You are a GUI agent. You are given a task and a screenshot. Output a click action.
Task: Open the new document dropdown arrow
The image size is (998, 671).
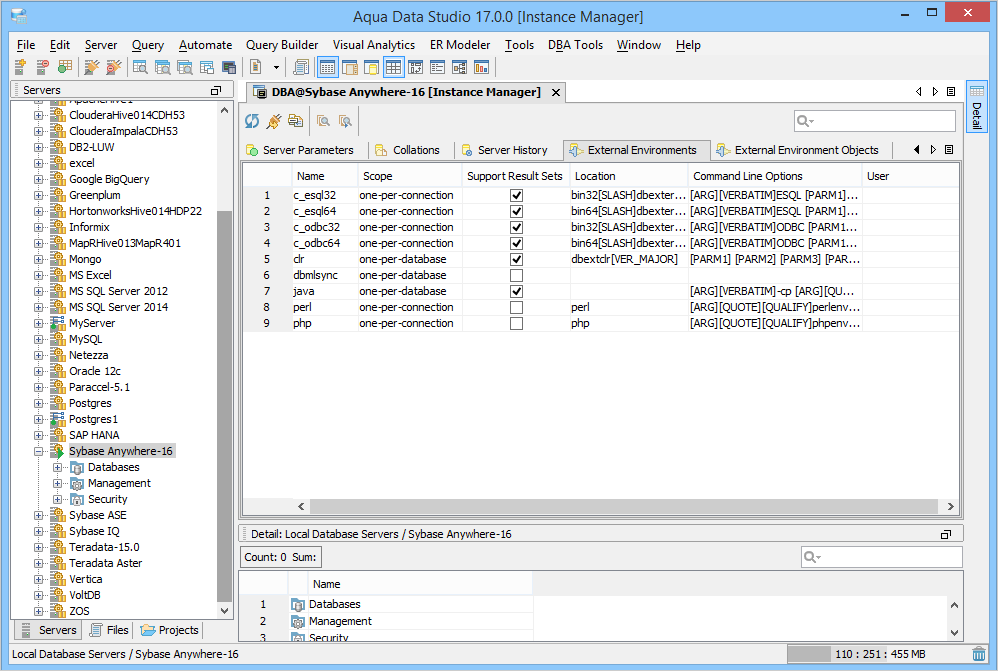click(x=276, y=67)
